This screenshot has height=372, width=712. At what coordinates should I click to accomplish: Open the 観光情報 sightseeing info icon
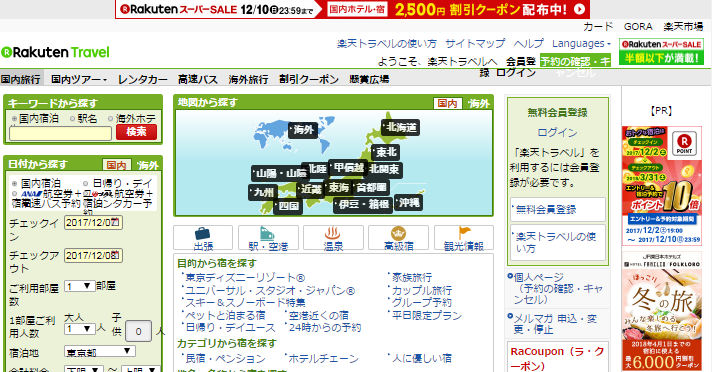coord(464,238)
